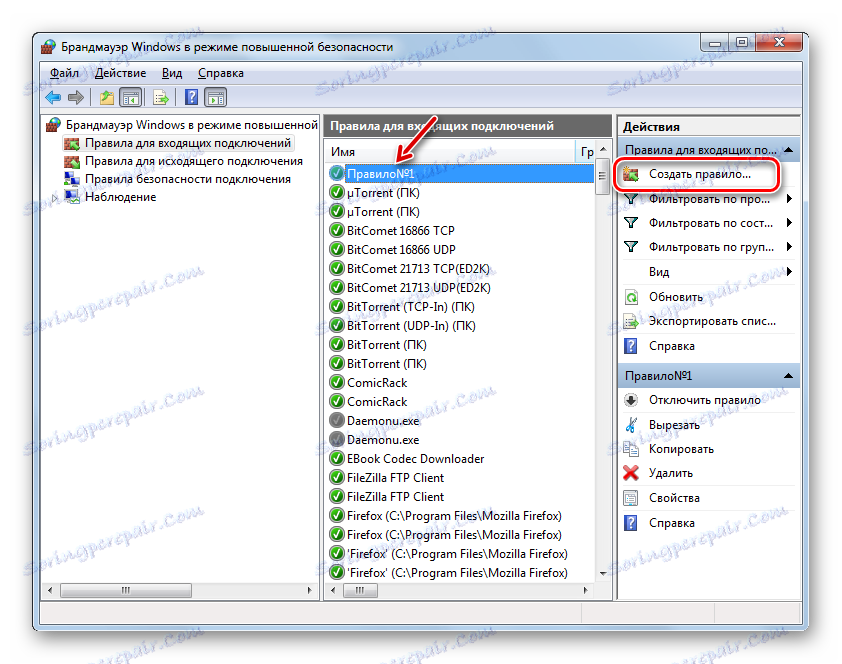Select Правила безопасности подключения node
Image resolution: width=842 pixels, height=664 pixels.
point(188,179)
